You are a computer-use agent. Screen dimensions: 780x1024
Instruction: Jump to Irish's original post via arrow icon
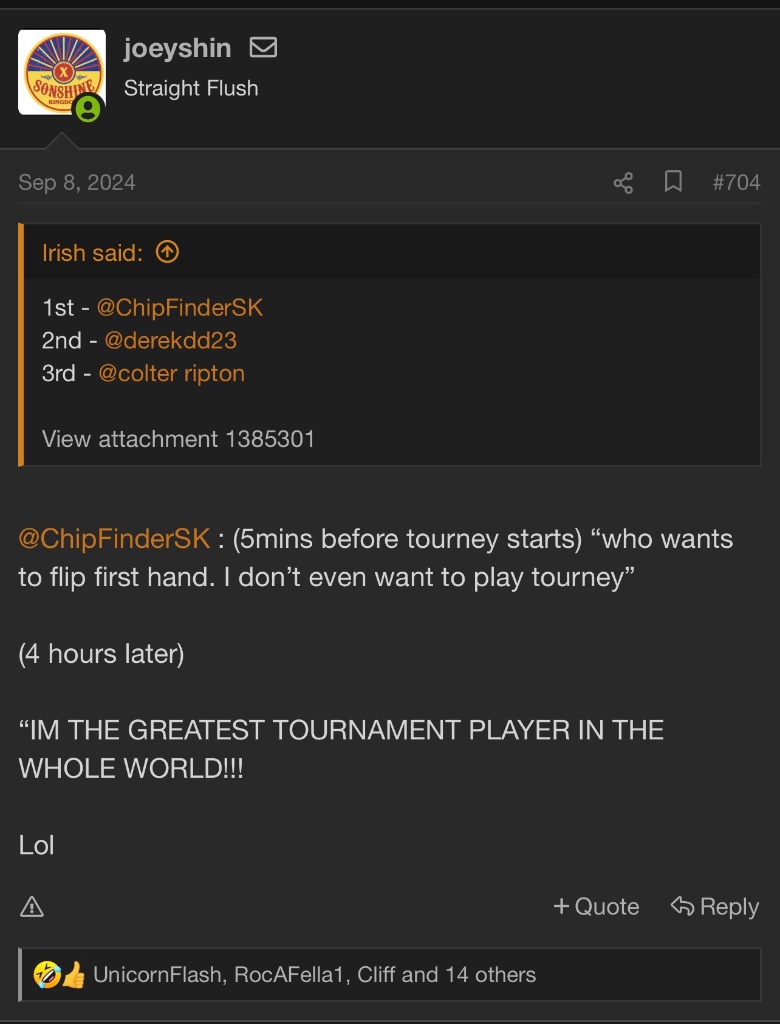pyautogui.click(x=167, y=252)
